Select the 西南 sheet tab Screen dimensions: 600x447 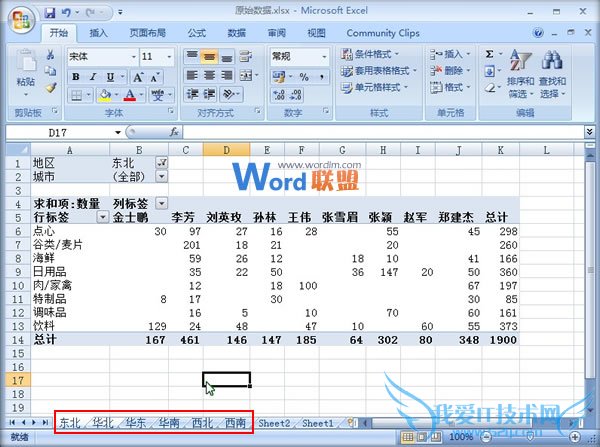coord(235,423)
